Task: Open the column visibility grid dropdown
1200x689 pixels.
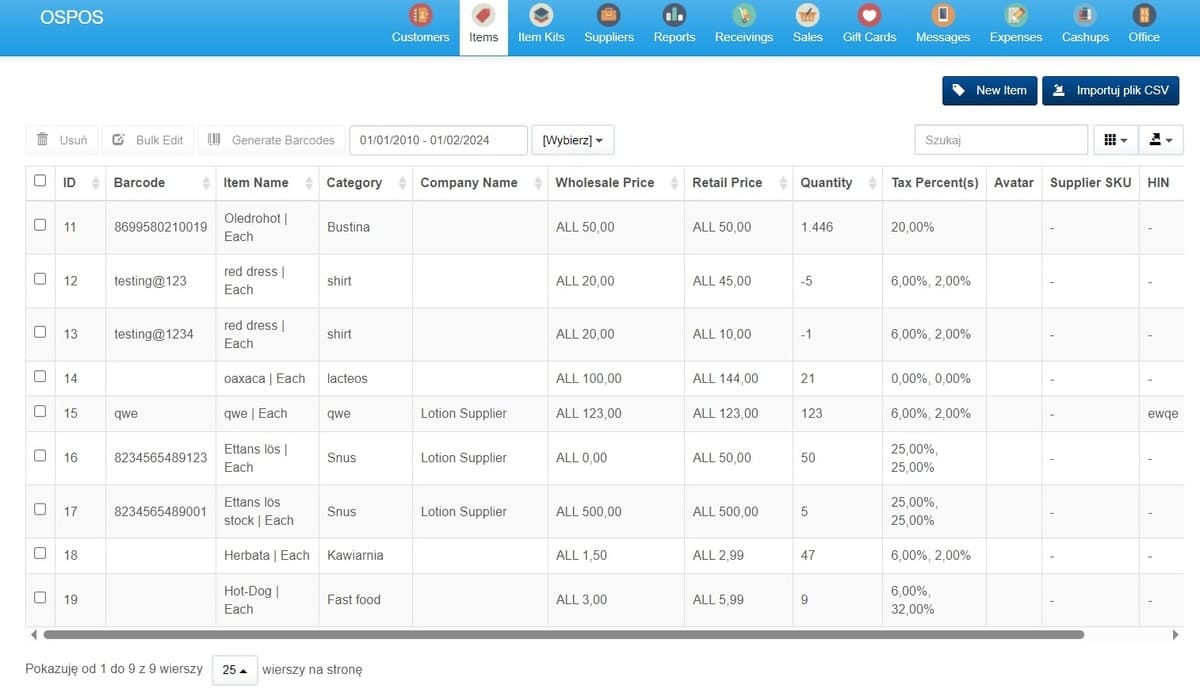Action: (x=1115, y=140)
